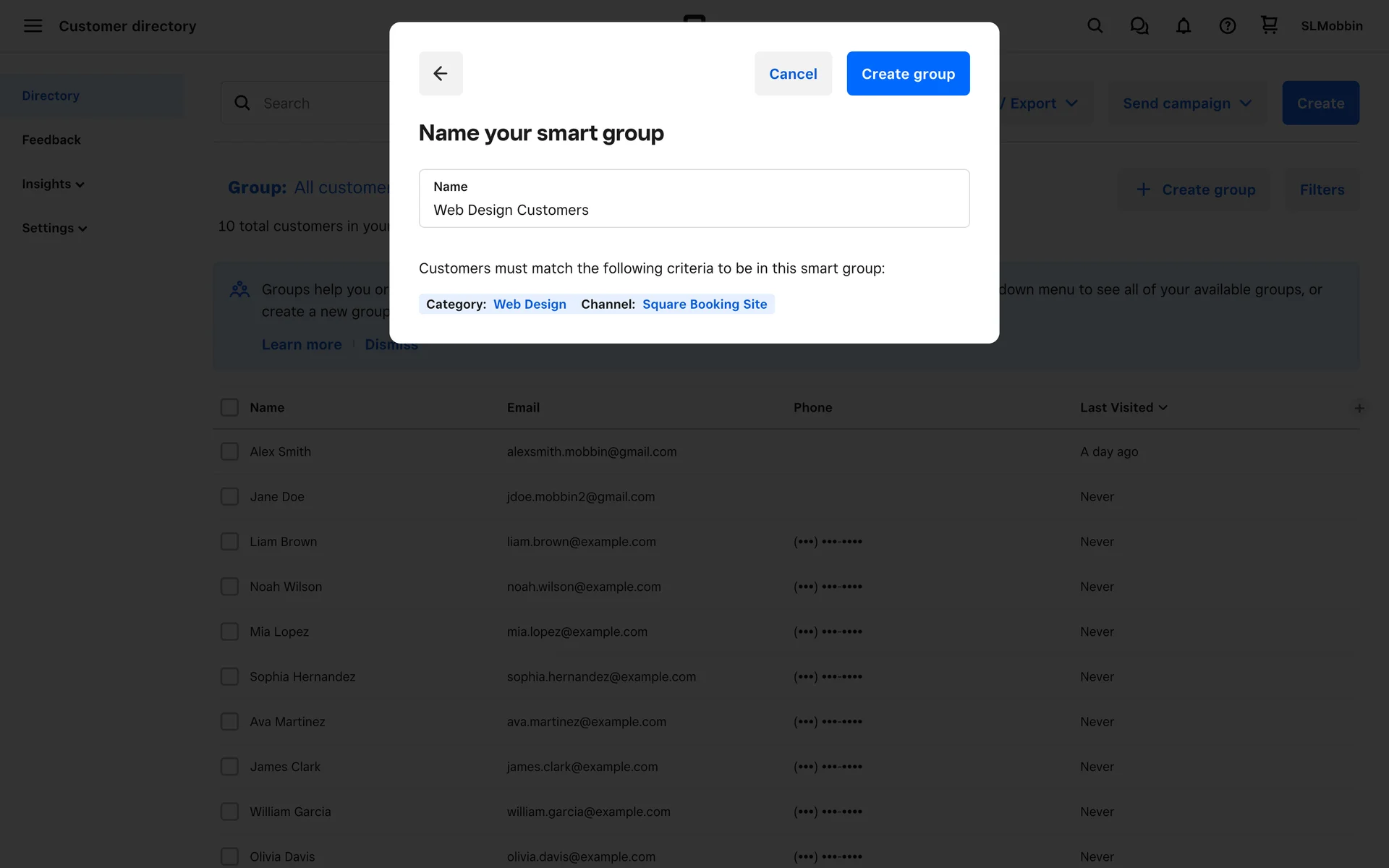
Task: Click the add column plus icon
Action: [x=1359, y=408]
